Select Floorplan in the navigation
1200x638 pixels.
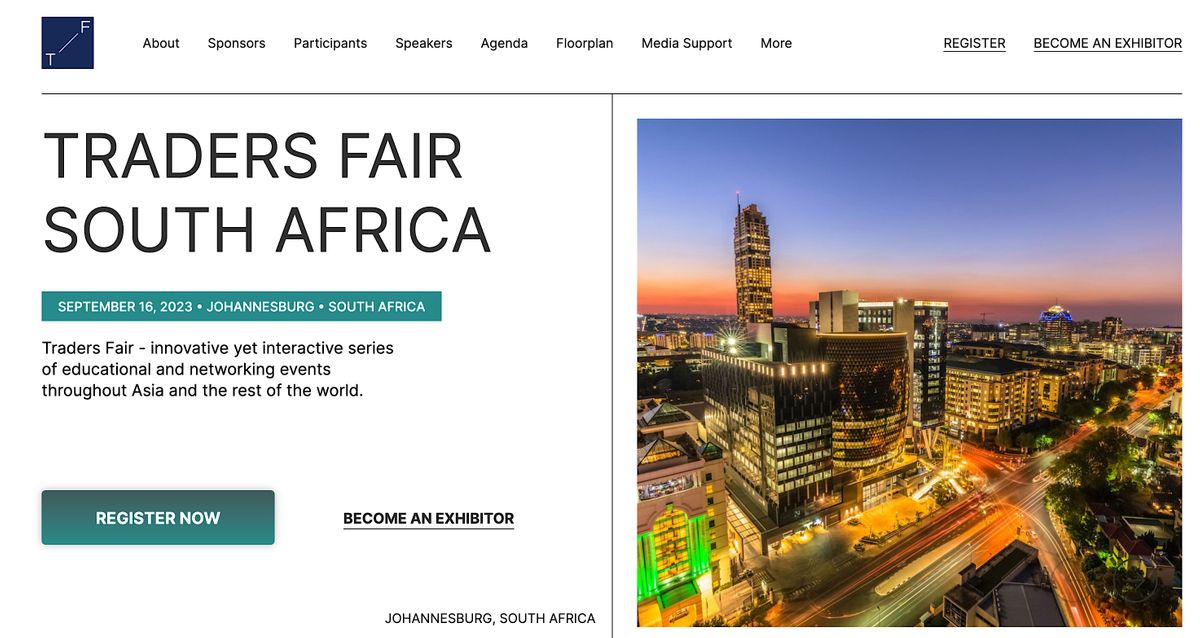pos(585,43)
